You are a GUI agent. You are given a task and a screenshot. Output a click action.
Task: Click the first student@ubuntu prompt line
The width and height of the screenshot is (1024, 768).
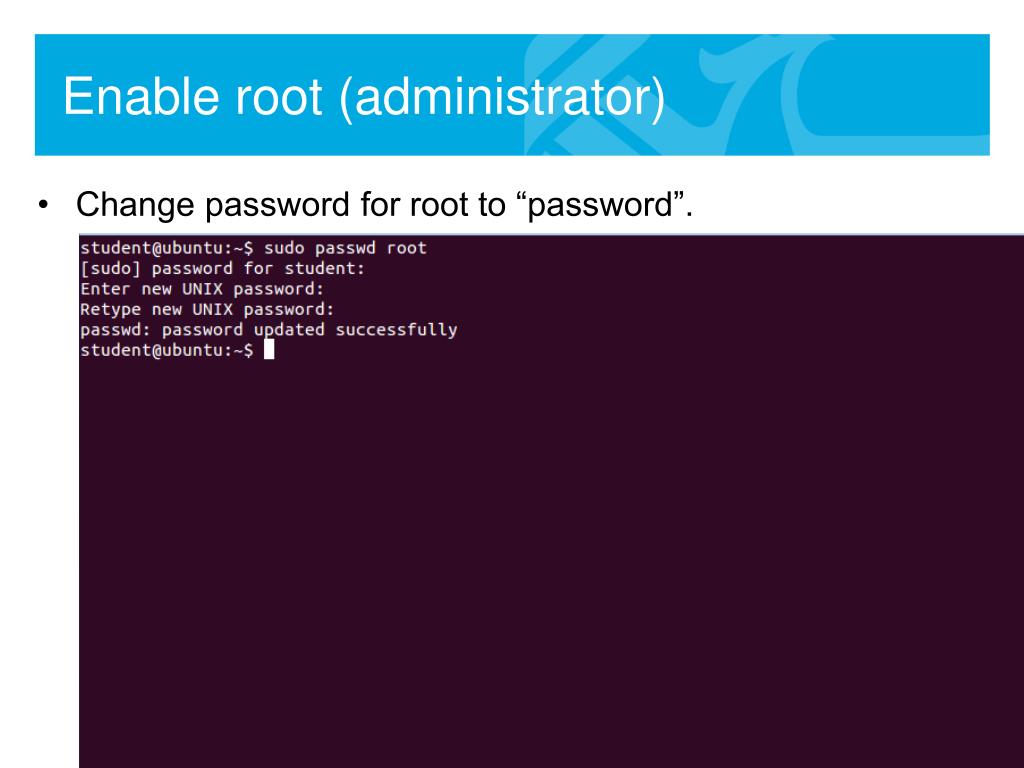(253, 248)
